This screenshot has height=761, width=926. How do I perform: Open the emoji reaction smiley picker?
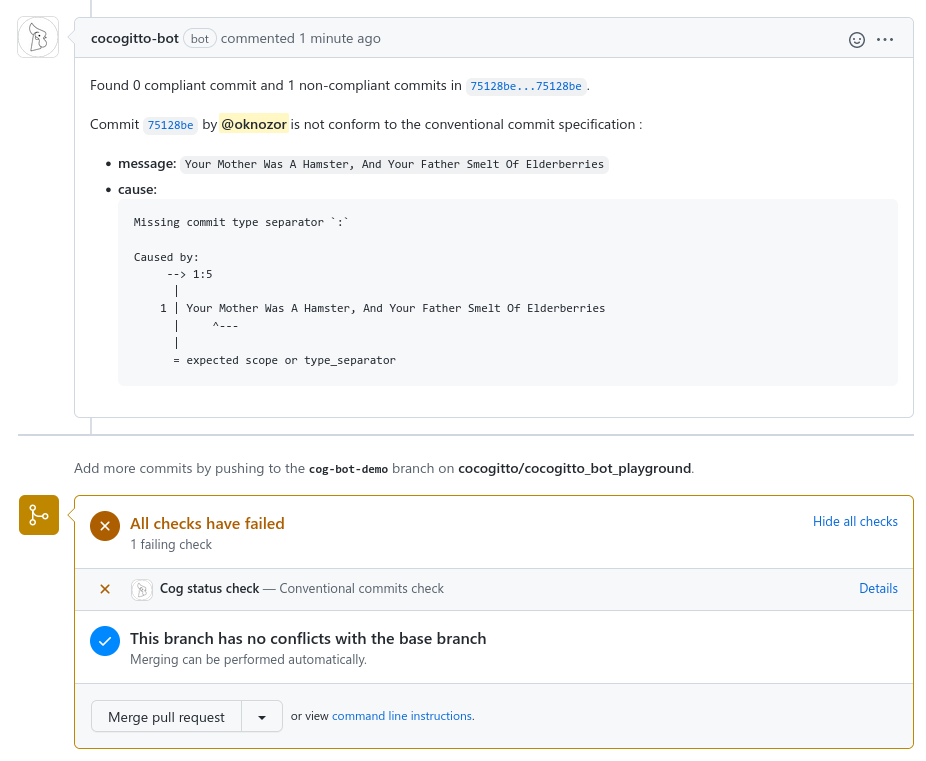point(857,40)
